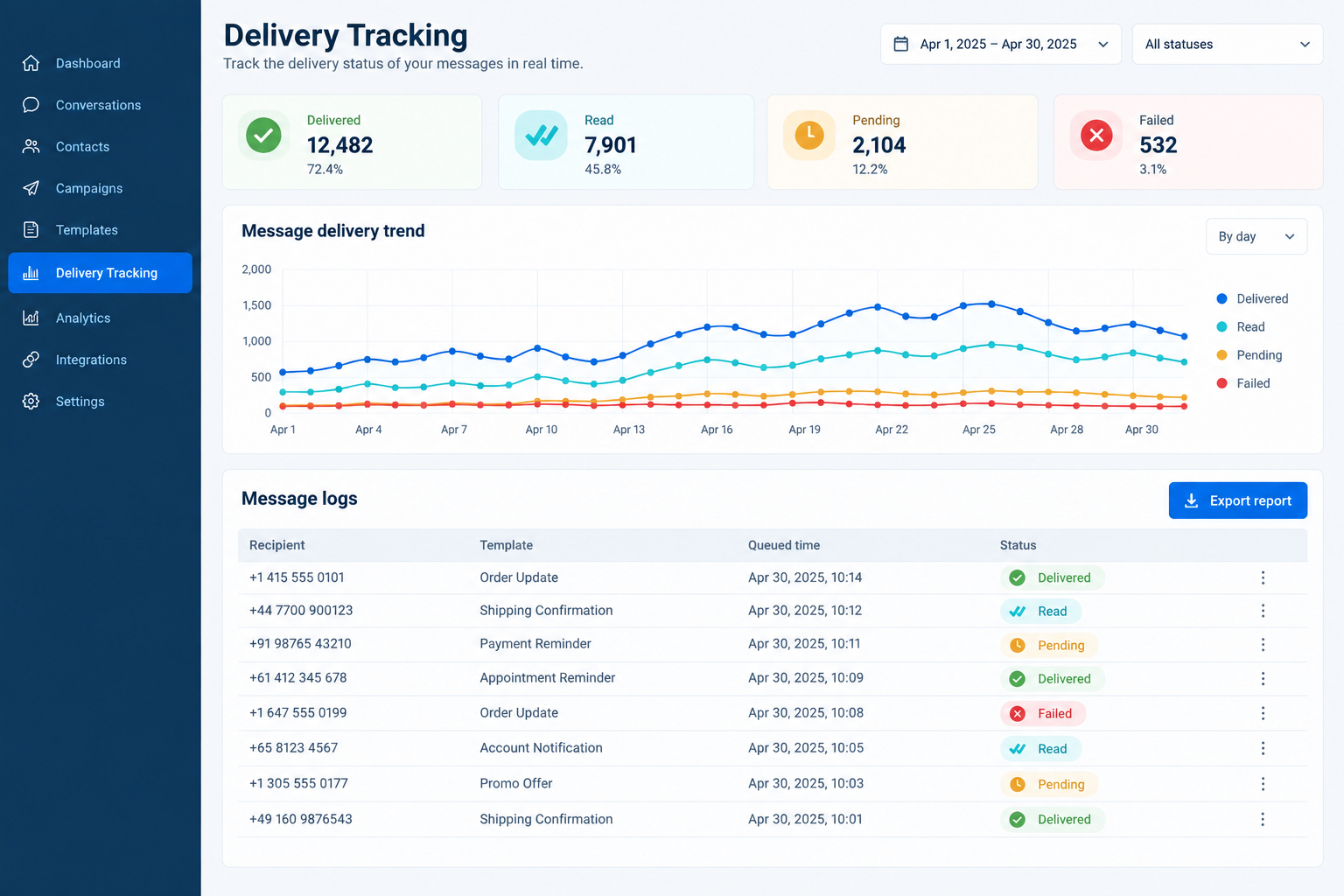1344x896 pixels.
Task: Open the By day grouping dropdown
Action: pyautogui.click(x=1256, y=236)
